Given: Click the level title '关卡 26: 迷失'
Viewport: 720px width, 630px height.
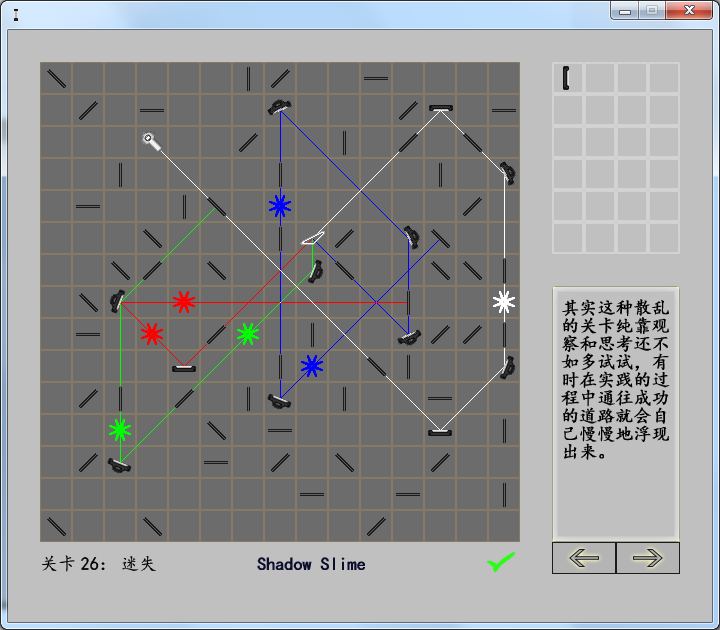Looking at the screenshot, I should (x=99, y=564).
